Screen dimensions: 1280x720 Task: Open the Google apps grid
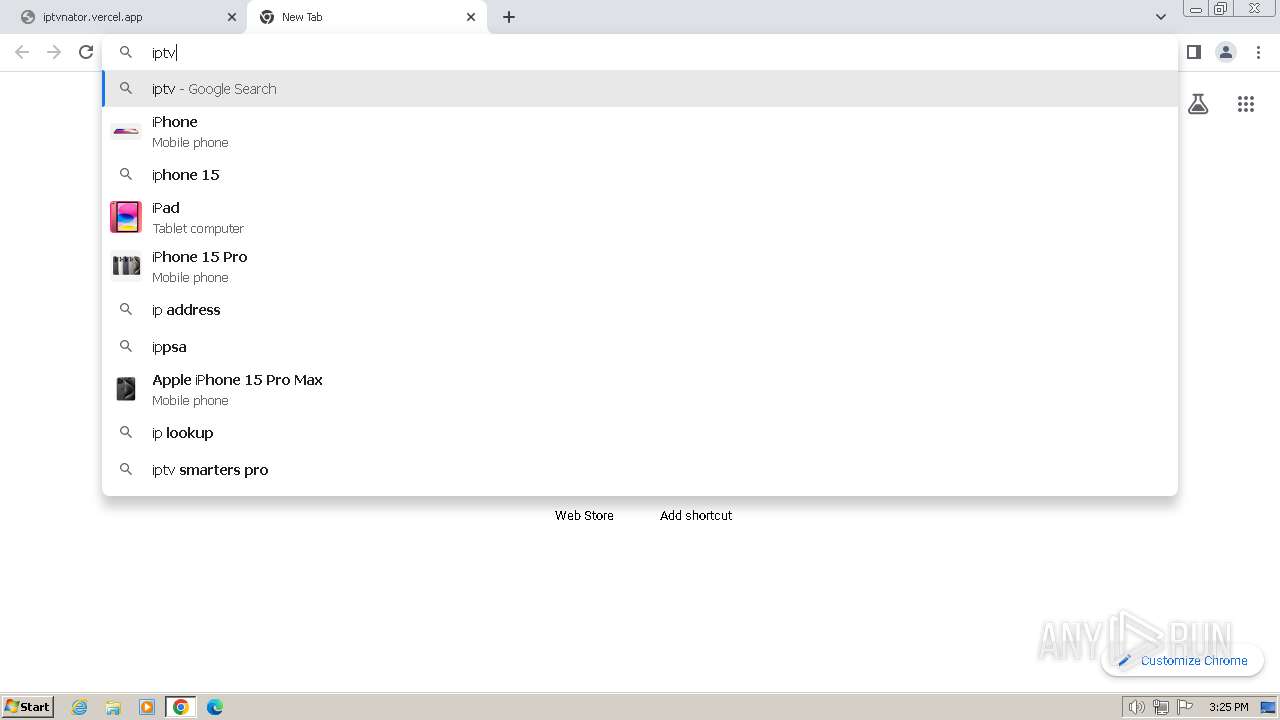click(1246, 104)
